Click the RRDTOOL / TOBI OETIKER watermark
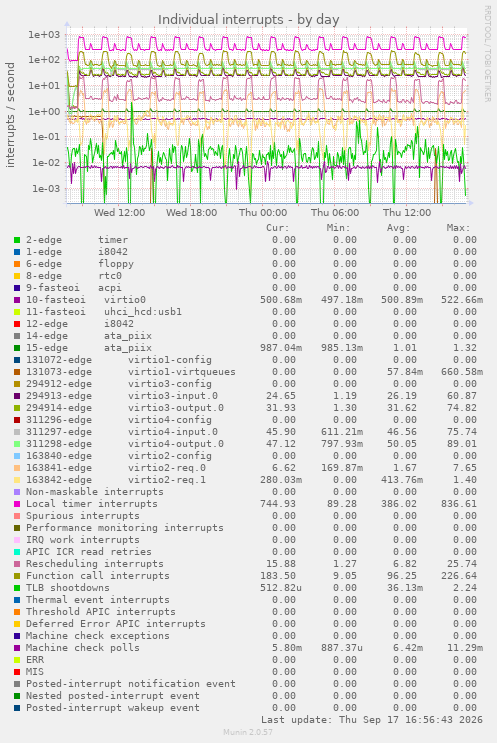This screenshot has width=497, height=743. (488, 54)
